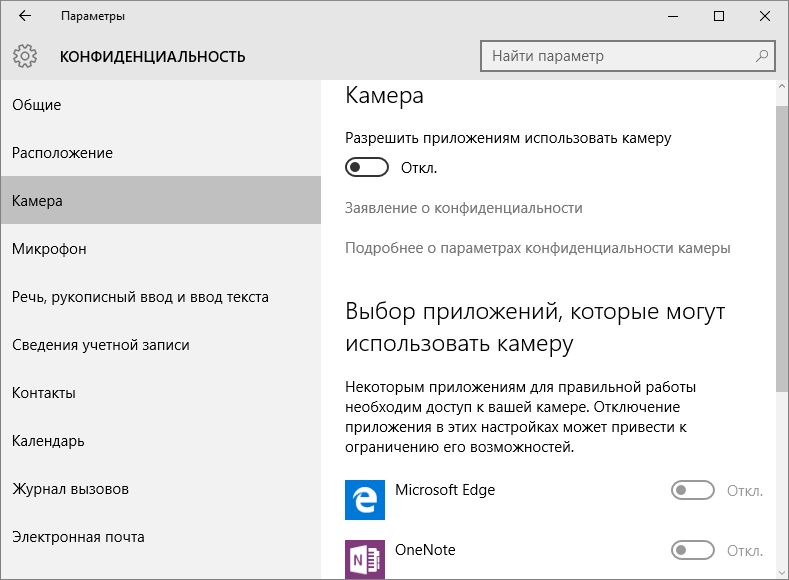Open the Общие section
Image resolution: width=789 pixels, height=580 pixels.
pyautogui.click(x=161, y=105)
